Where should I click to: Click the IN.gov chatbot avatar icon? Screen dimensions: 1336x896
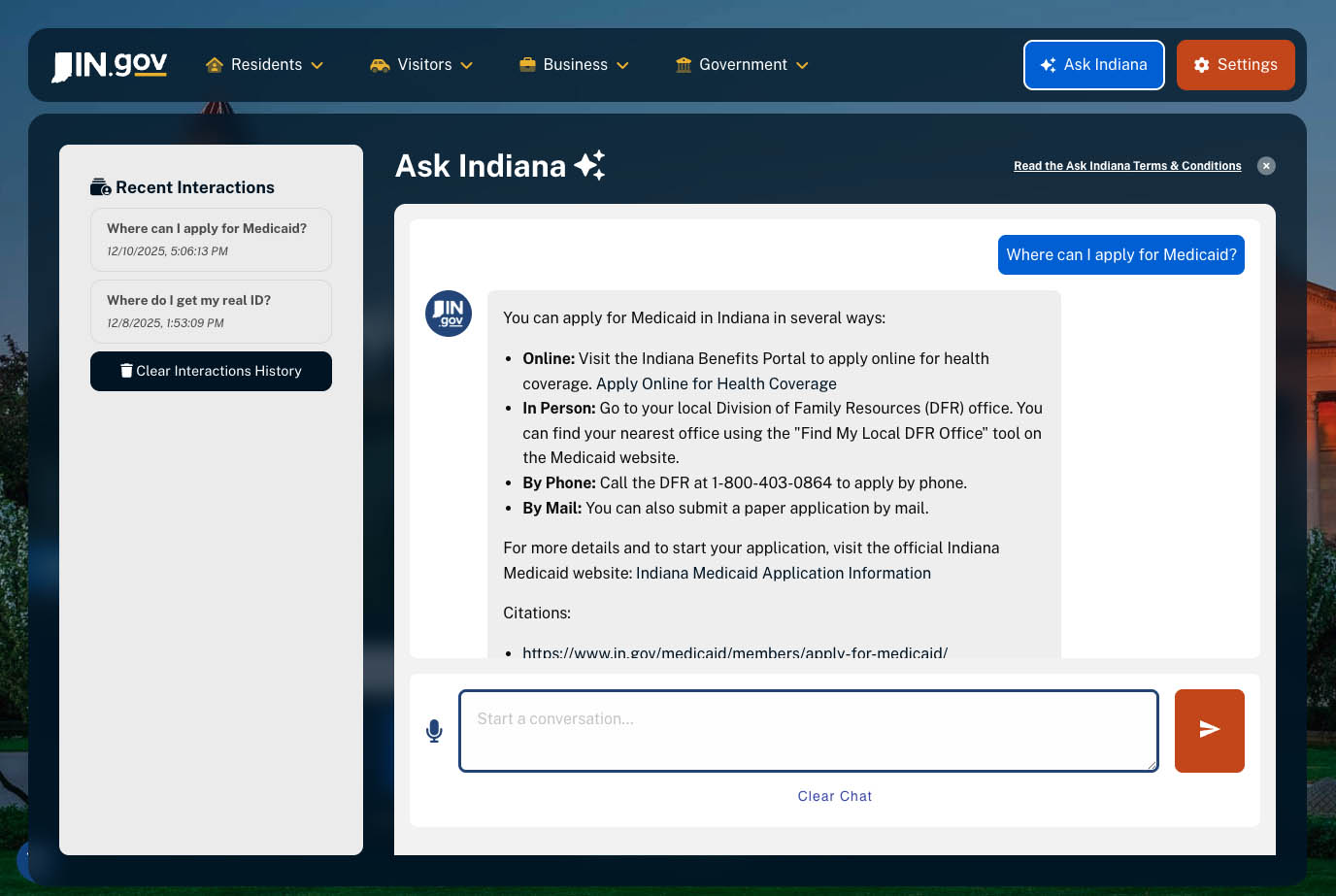[x=449, y=314]
